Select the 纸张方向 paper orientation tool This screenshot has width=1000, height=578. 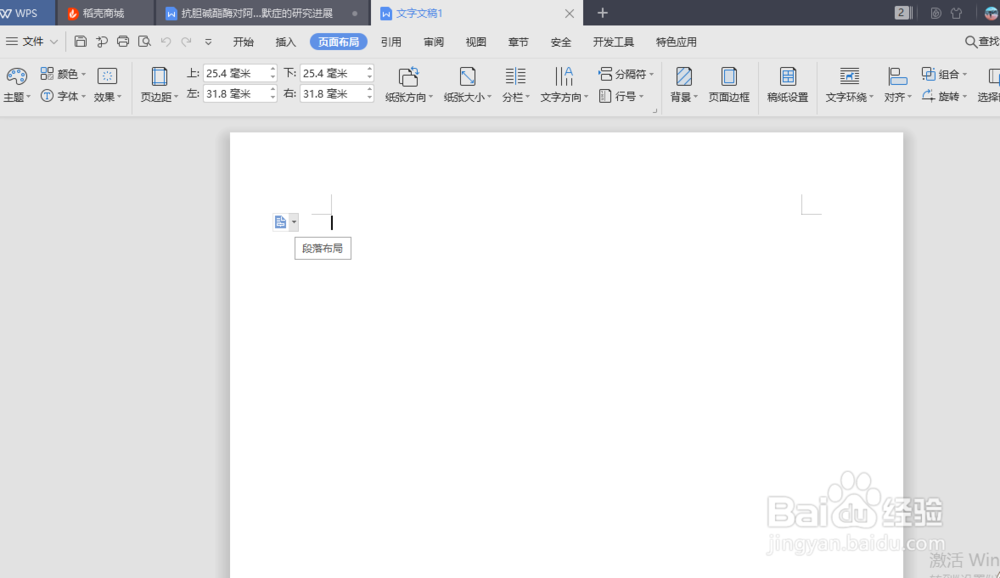point(408,84)
